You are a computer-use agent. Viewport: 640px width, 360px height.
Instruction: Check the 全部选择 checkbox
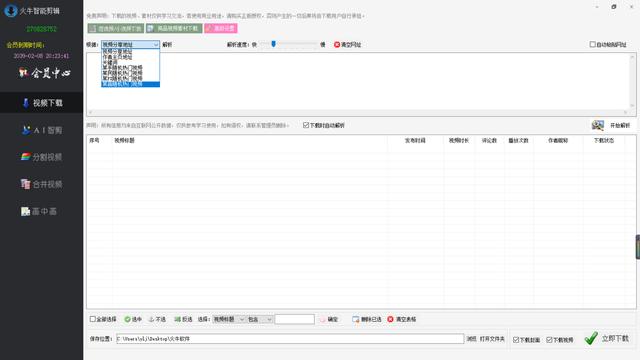click(93, 319)
